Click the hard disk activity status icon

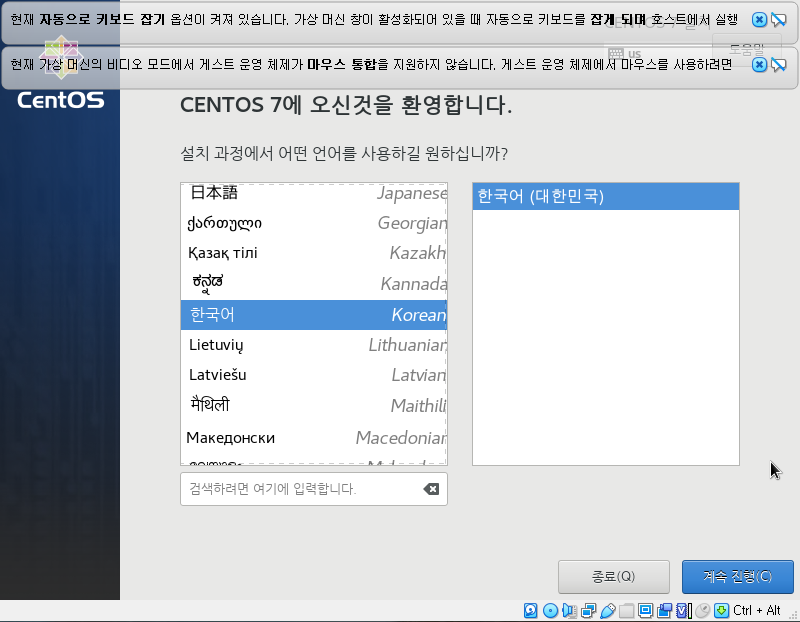pos(531,610)
